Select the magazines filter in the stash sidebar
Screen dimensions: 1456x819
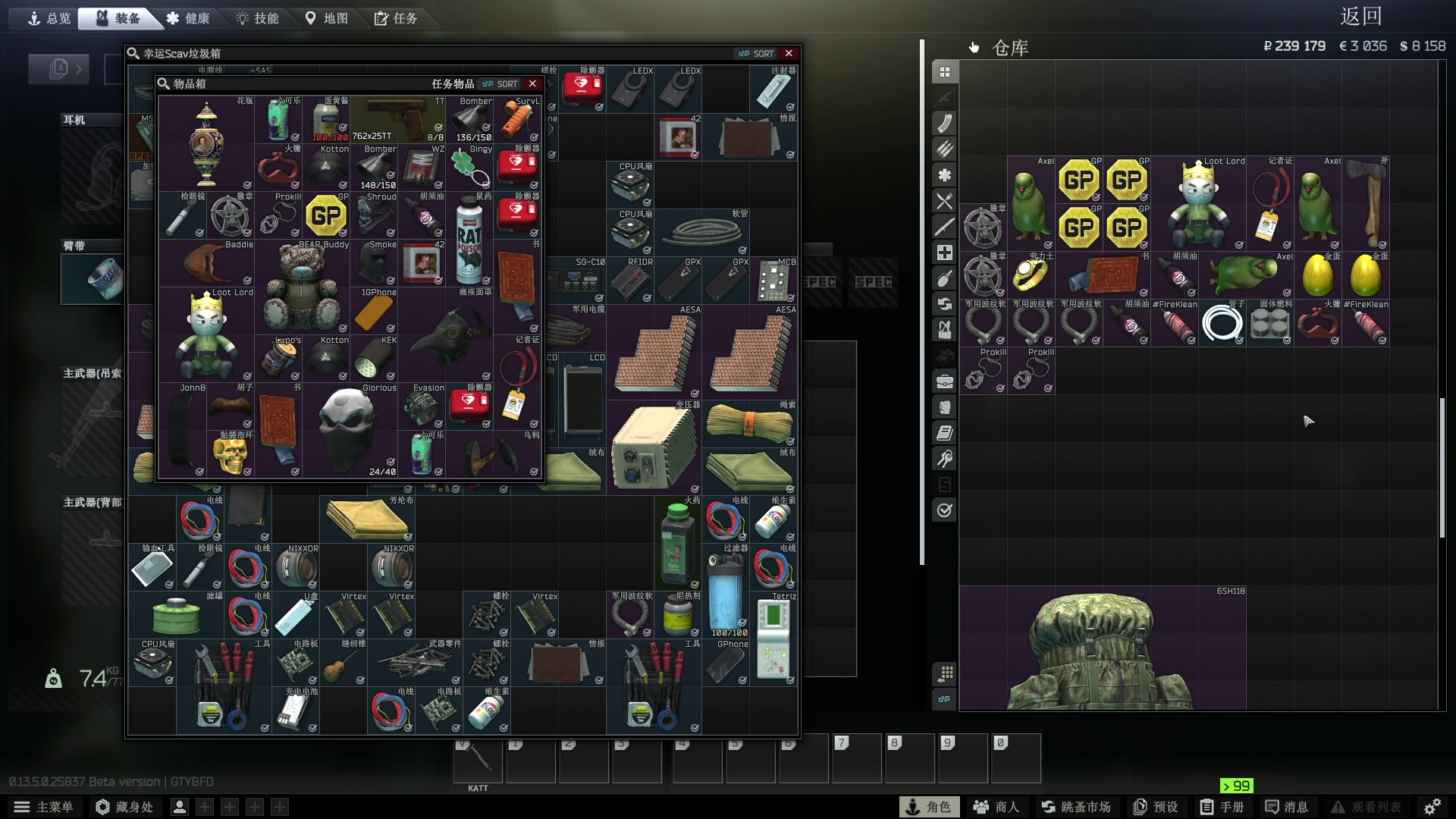coord(944,123)
